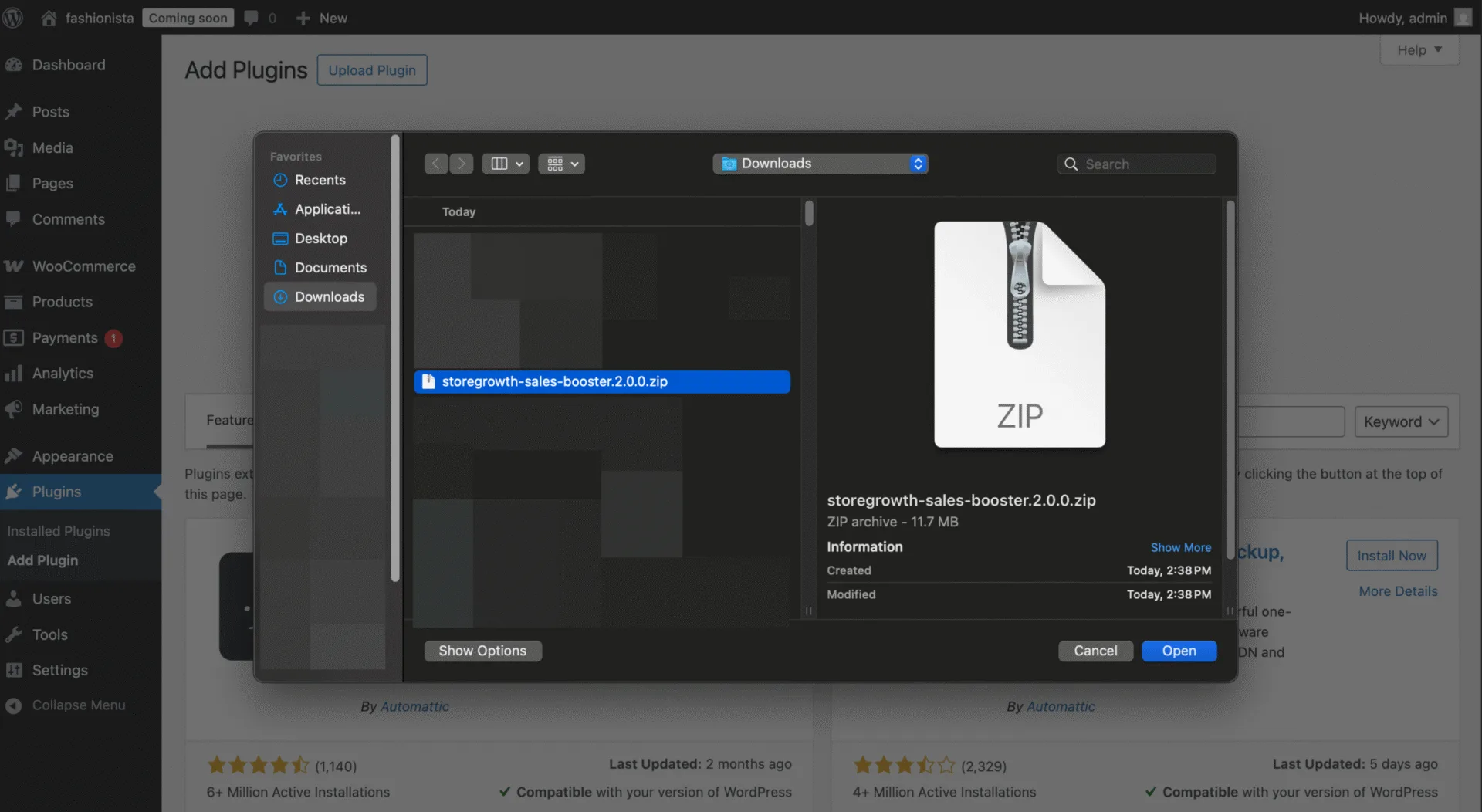
Task: Click the Open button
Action: coord(1179,651)
